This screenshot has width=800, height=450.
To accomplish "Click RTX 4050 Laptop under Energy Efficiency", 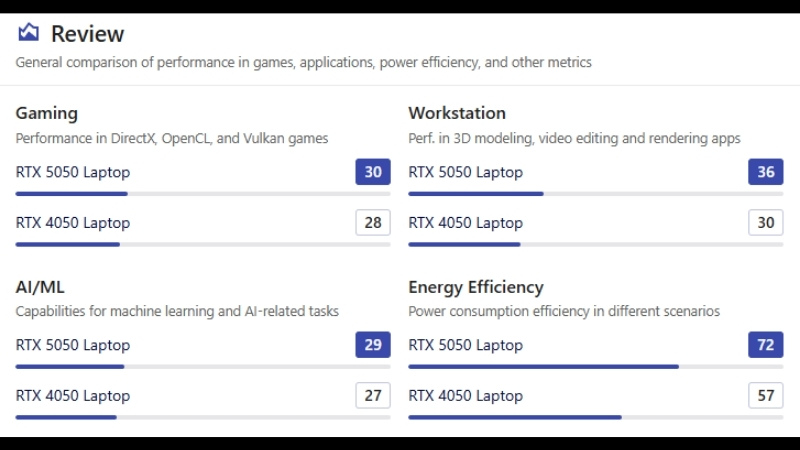I will (x=465, y=395).
